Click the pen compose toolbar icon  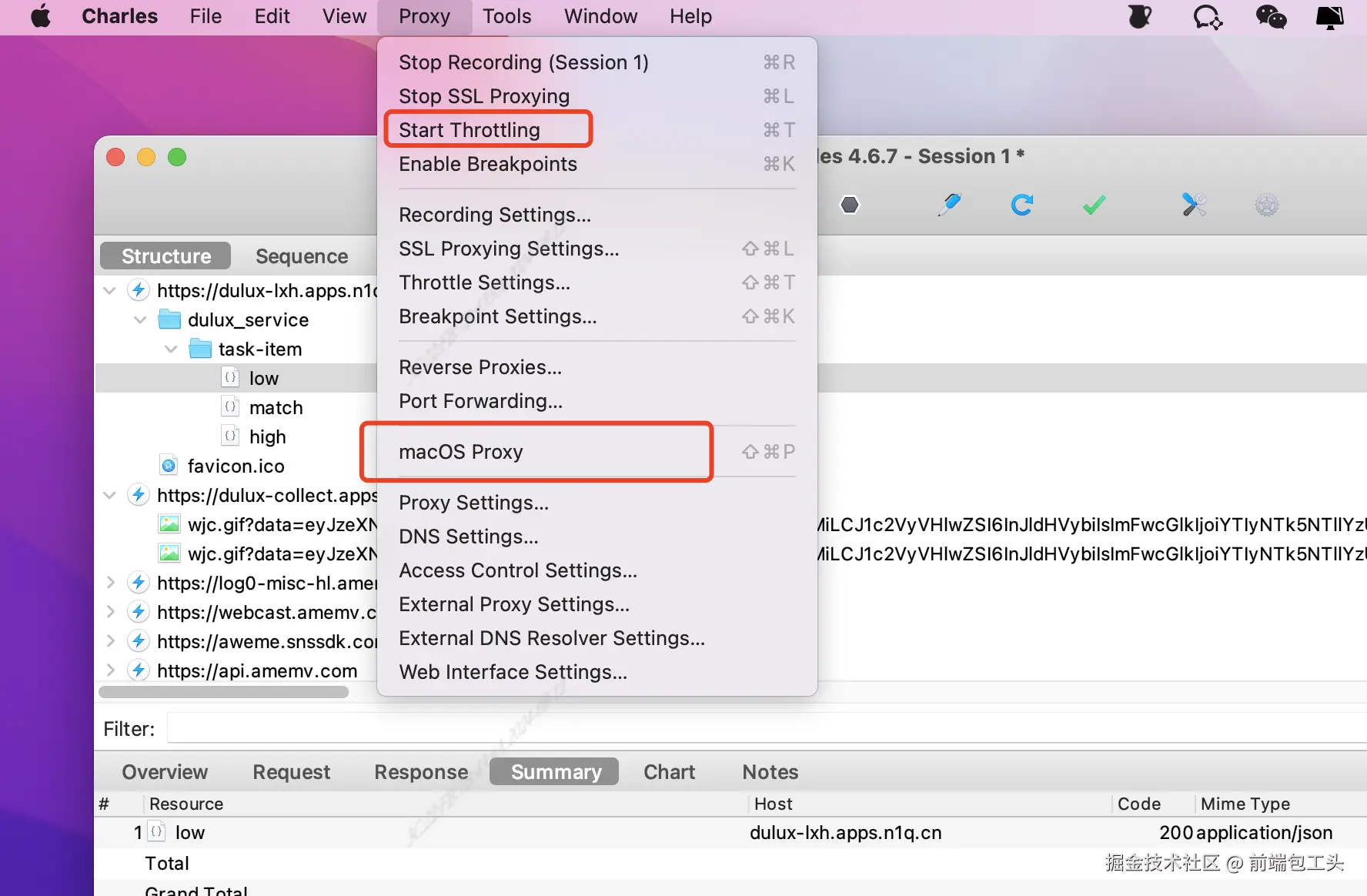(x=950, y=205)
